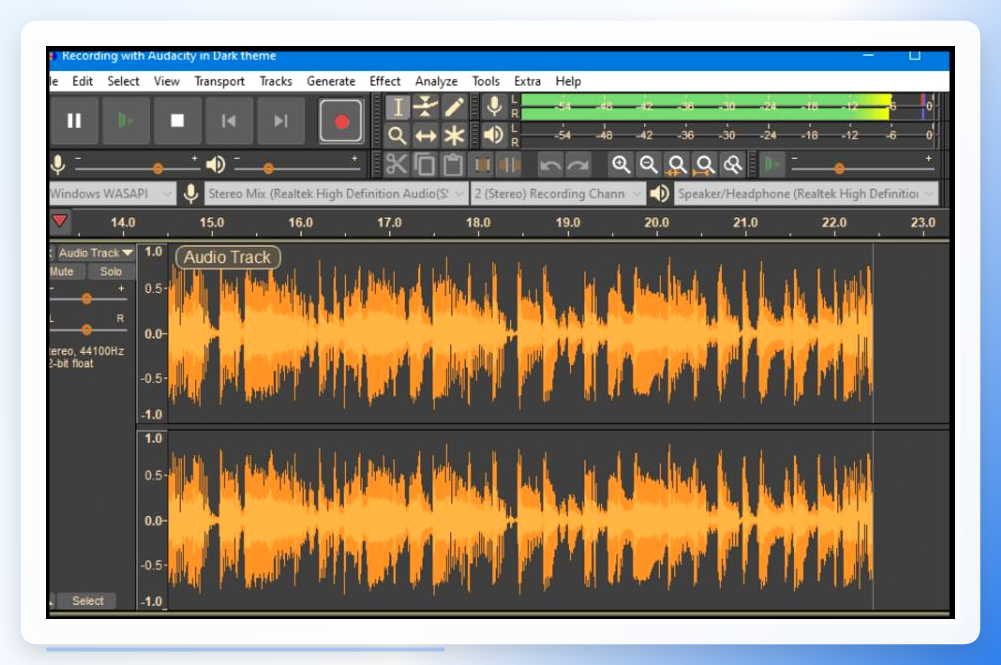
Task: Click the recording level meter bar
Action: click(729, 107)
